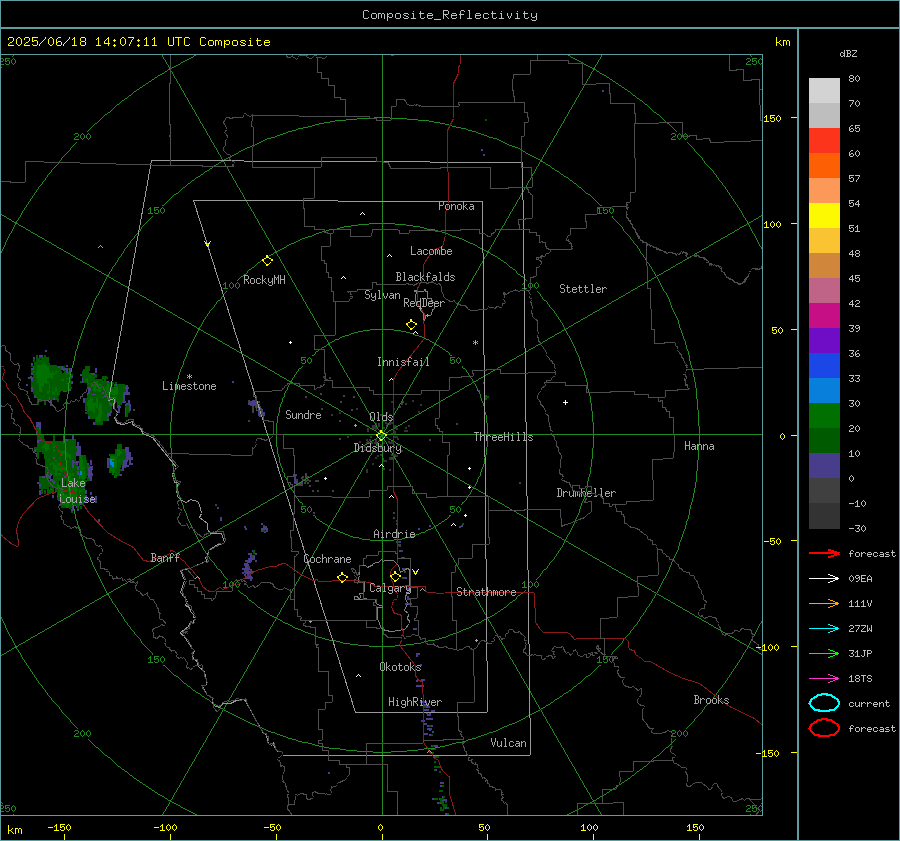Click the Lacombe city label
Viewport: 900px width, 841px height.
[431, 251]
